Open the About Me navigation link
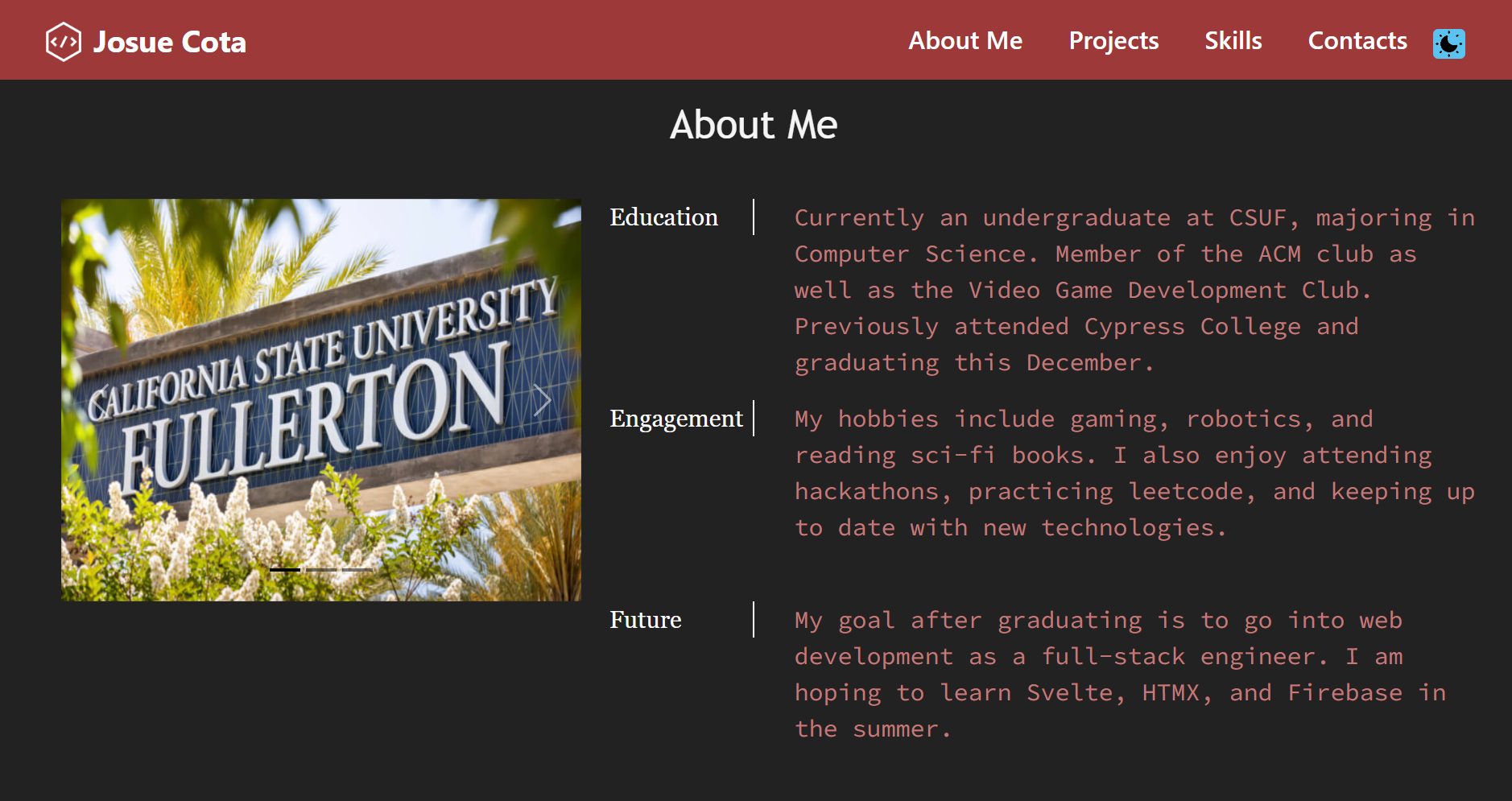Screen dimensions: 1512x801 pos(965,41)
